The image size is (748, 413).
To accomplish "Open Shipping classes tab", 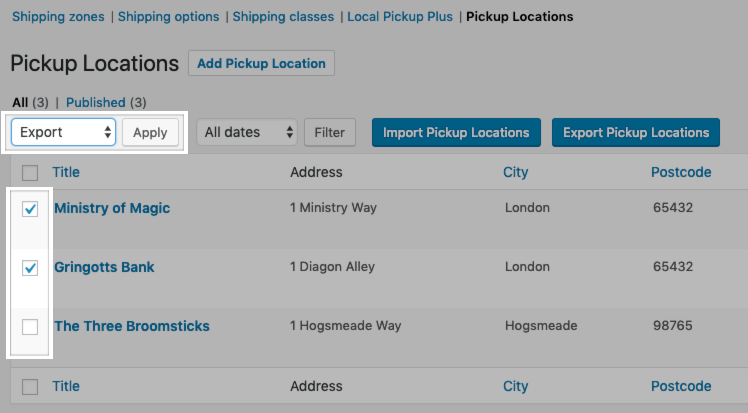I will pyautogui.click(x=284, y=17).
